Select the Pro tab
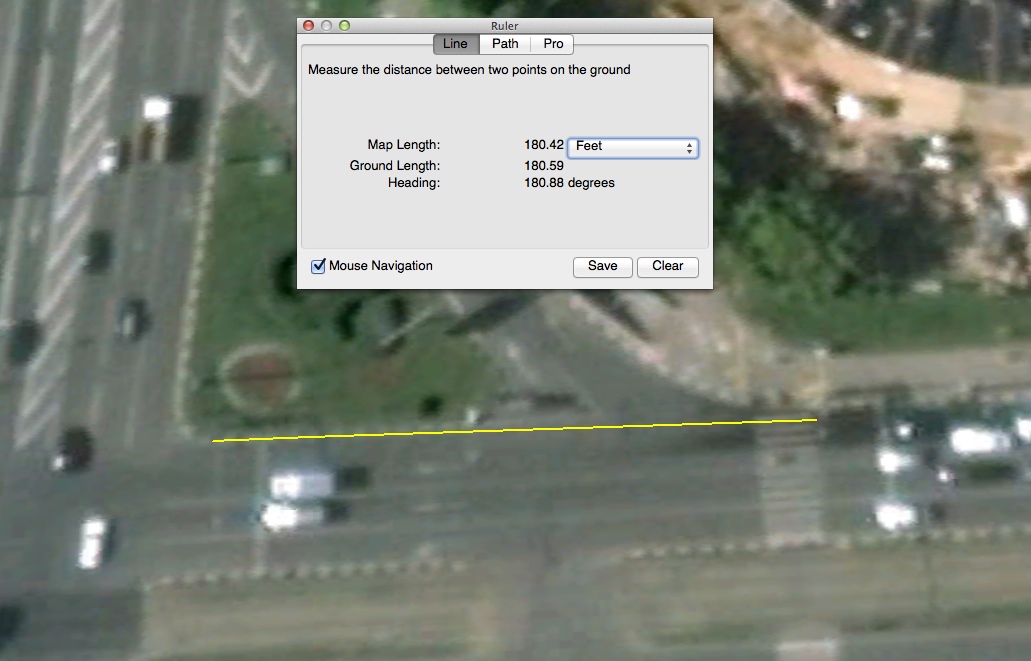This screenshot has width=1031, height=661. (553, 44)
